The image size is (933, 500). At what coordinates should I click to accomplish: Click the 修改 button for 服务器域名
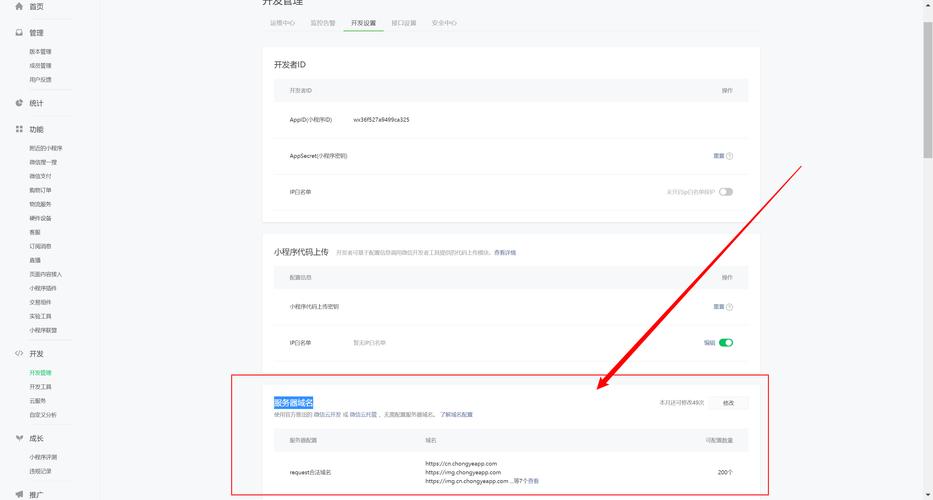pos(728,403)
